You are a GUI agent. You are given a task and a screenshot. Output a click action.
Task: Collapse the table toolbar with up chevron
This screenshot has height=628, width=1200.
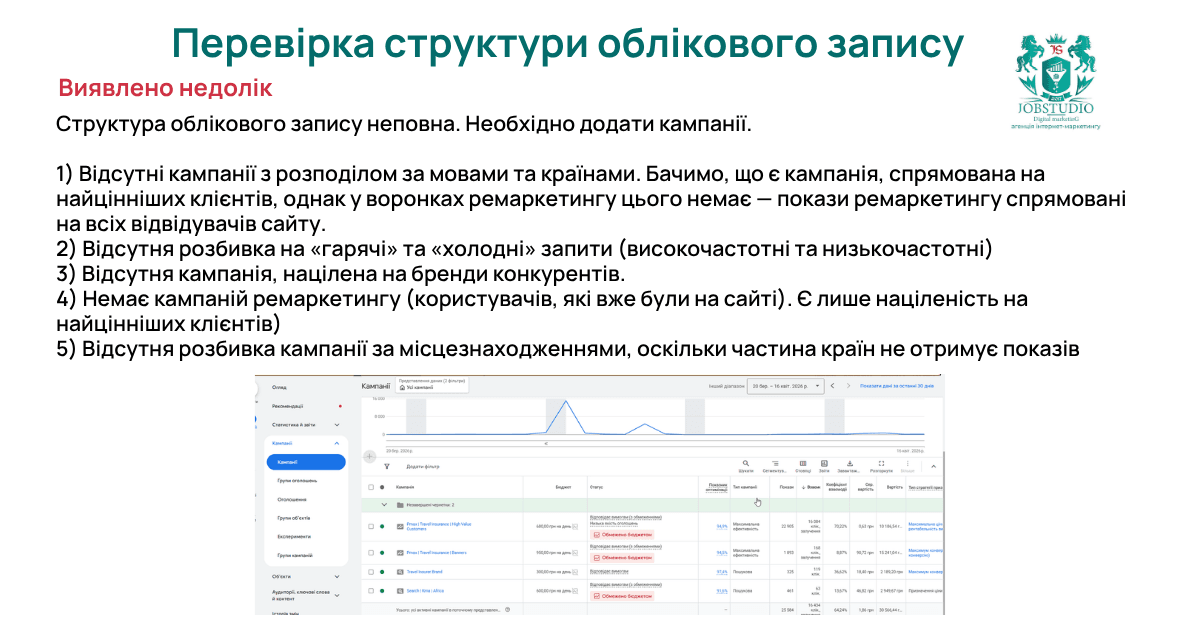coord(934,466)
